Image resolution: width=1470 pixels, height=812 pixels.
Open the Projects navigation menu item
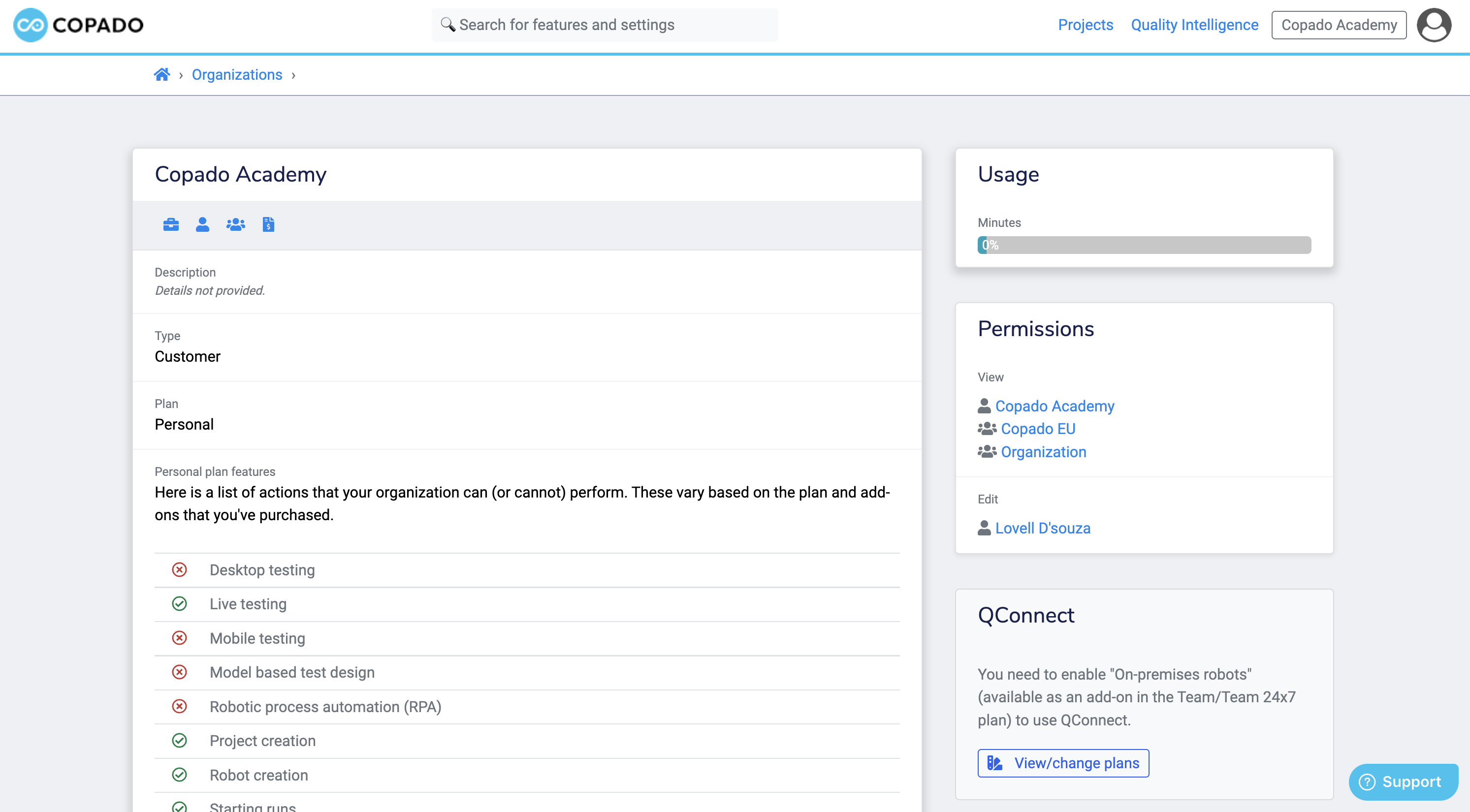point(1085,24)
